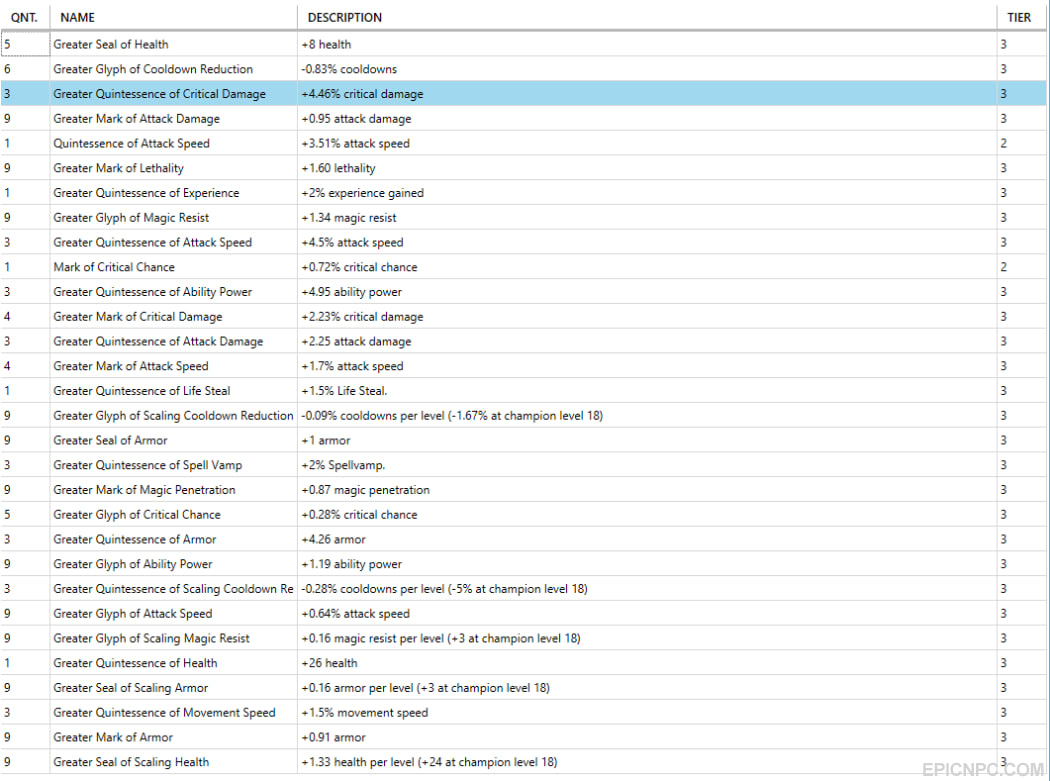Select the Greater Seal of Health row

[x=523, y=44]
